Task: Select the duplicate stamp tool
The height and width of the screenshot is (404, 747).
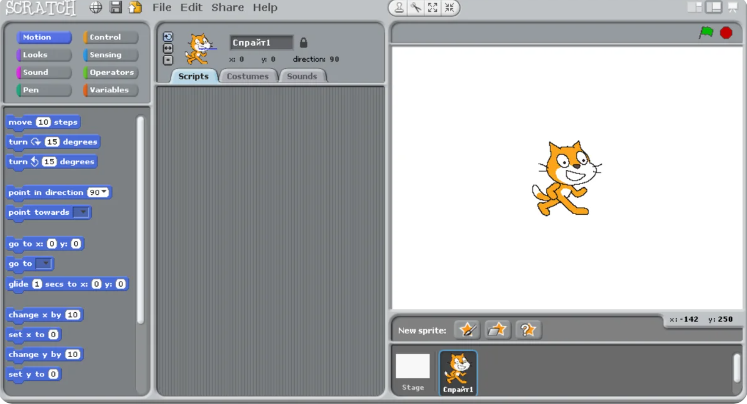Action: click(399, 8)
